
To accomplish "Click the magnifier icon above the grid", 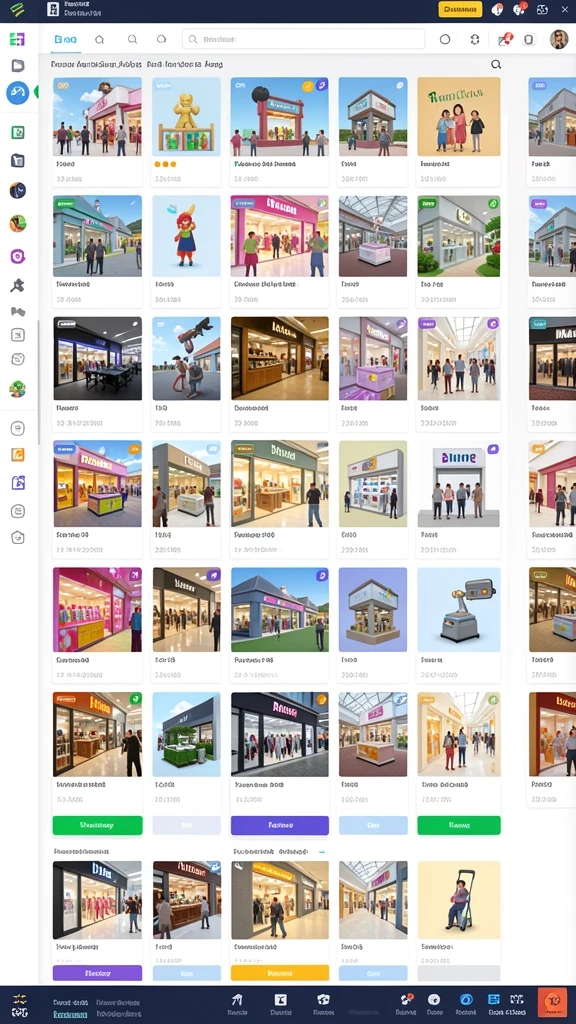I will [496, 64].
